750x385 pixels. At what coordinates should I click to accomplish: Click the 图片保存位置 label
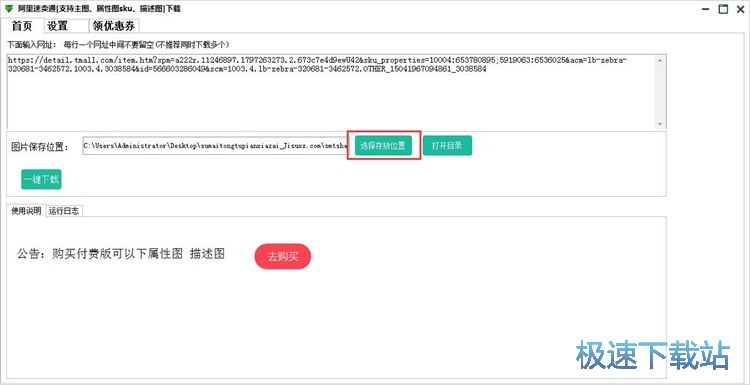click(x=40, y=146)
